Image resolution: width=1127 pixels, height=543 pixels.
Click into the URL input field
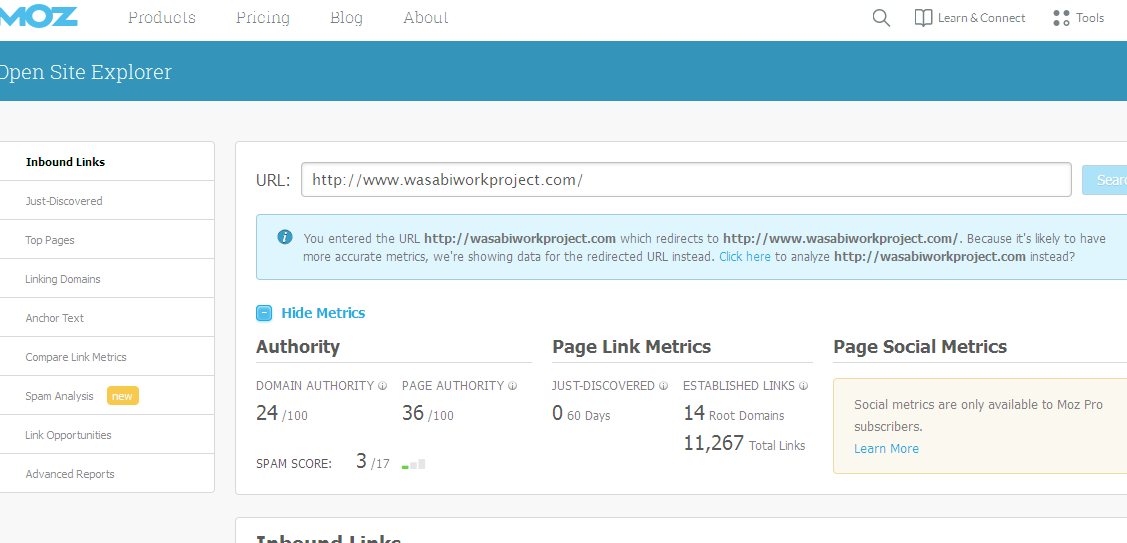[686, 180]
